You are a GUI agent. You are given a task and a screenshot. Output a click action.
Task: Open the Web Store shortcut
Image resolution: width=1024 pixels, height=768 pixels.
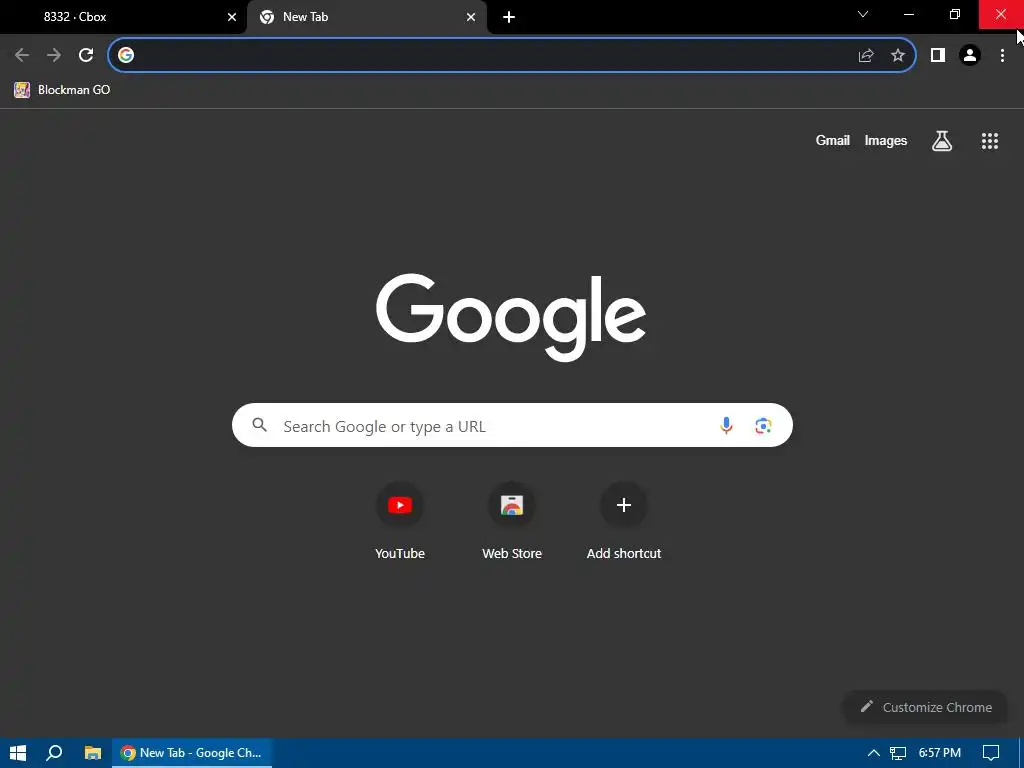[512, 521]
